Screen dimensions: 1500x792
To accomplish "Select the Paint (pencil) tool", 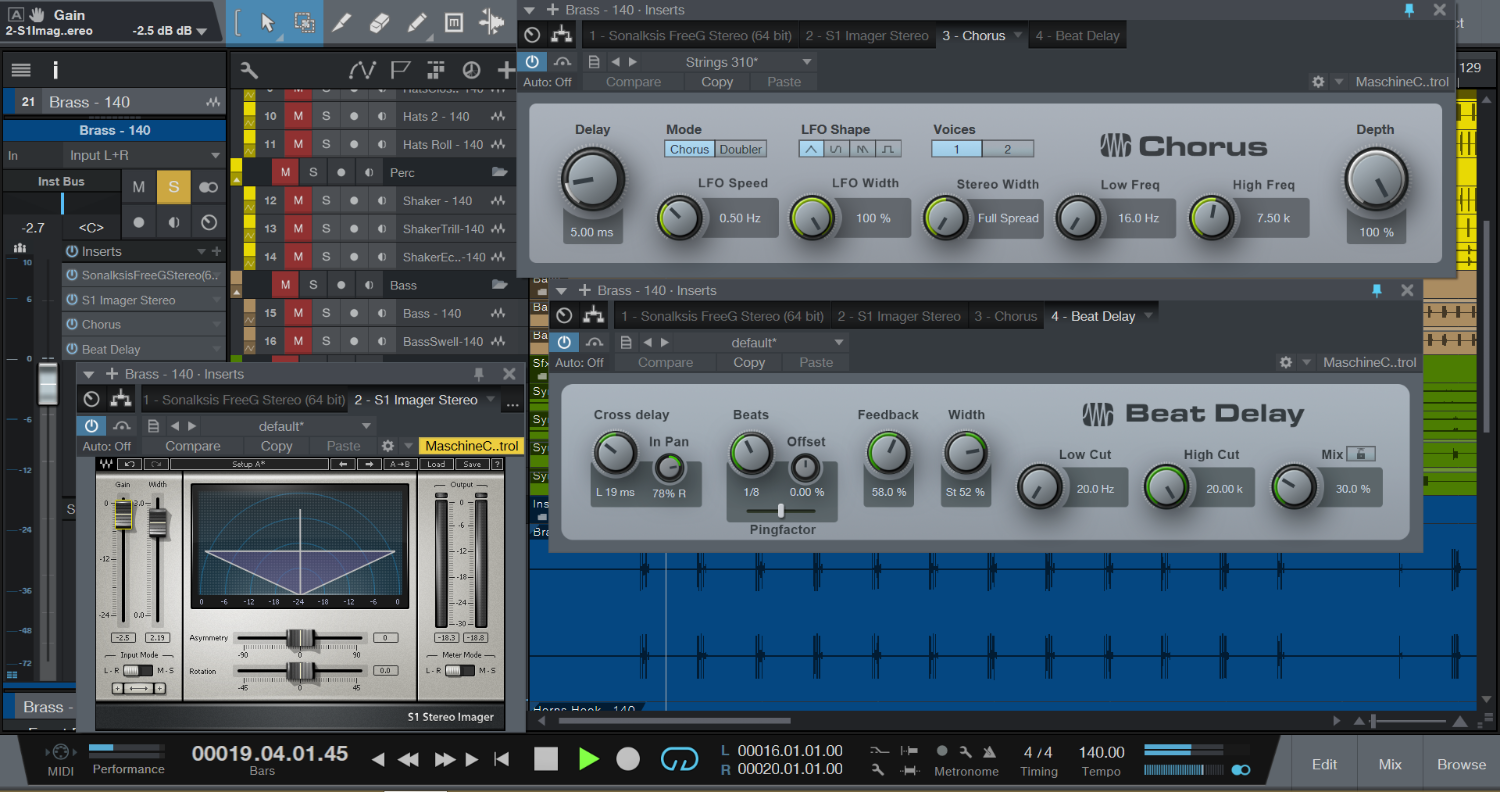I will point(417,23).
